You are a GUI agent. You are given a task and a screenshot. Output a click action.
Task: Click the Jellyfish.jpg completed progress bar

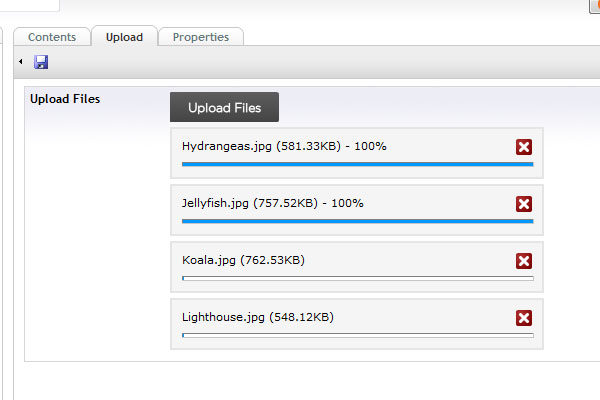click(x=357, y=221)
